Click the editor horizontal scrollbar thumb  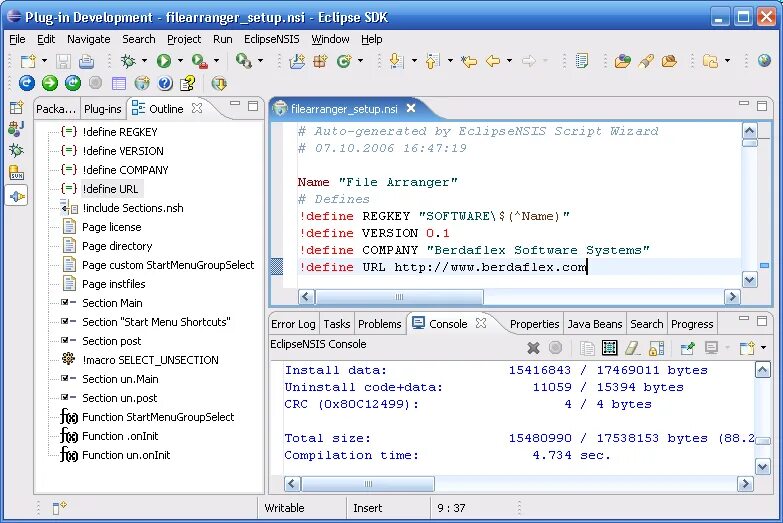(x=399, y=297)
